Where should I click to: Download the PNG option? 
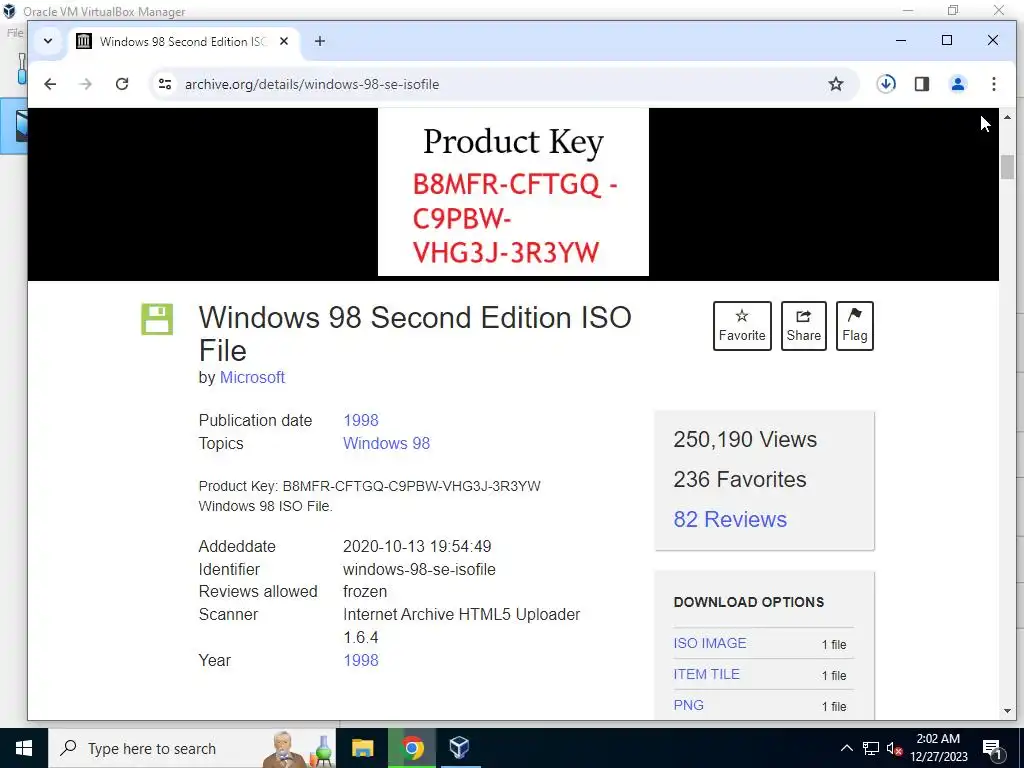pyautogui.click(x=688, y=705)
